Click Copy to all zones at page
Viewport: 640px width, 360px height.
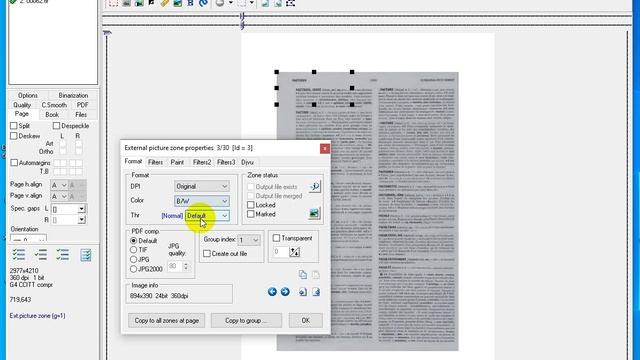pos(167,320)
